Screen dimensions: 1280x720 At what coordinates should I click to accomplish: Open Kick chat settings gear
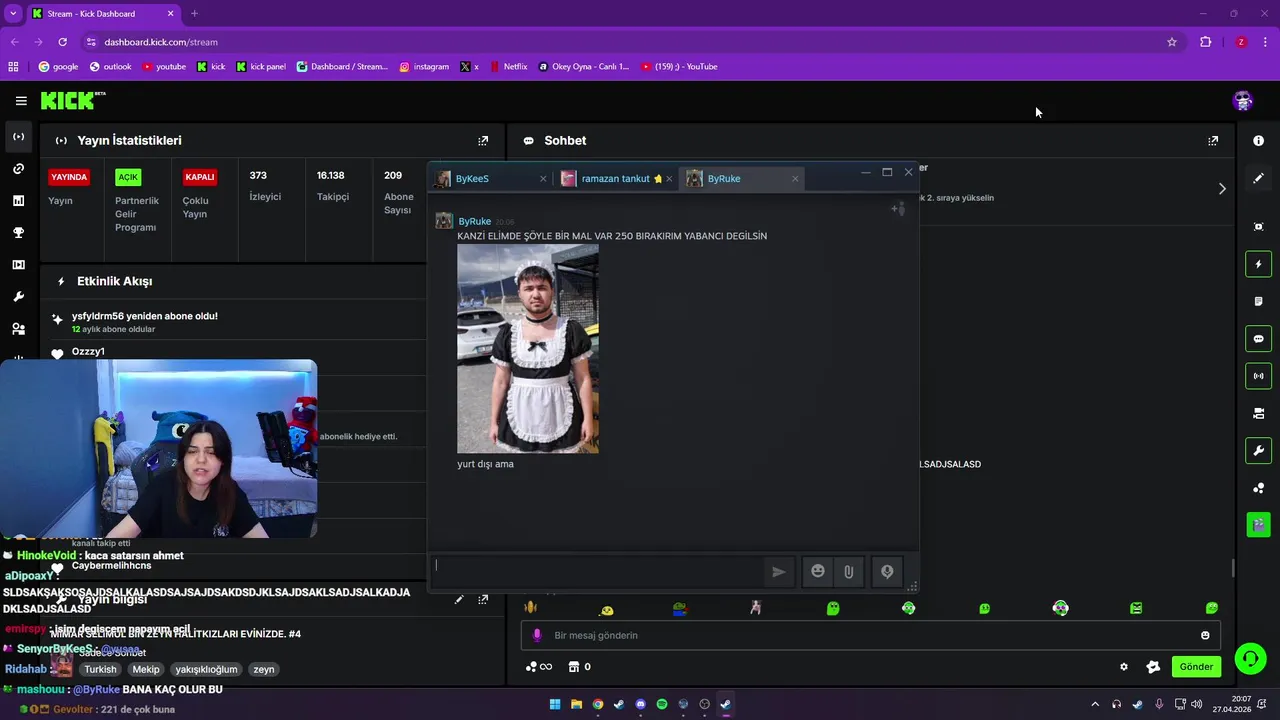coord(1124,667)
